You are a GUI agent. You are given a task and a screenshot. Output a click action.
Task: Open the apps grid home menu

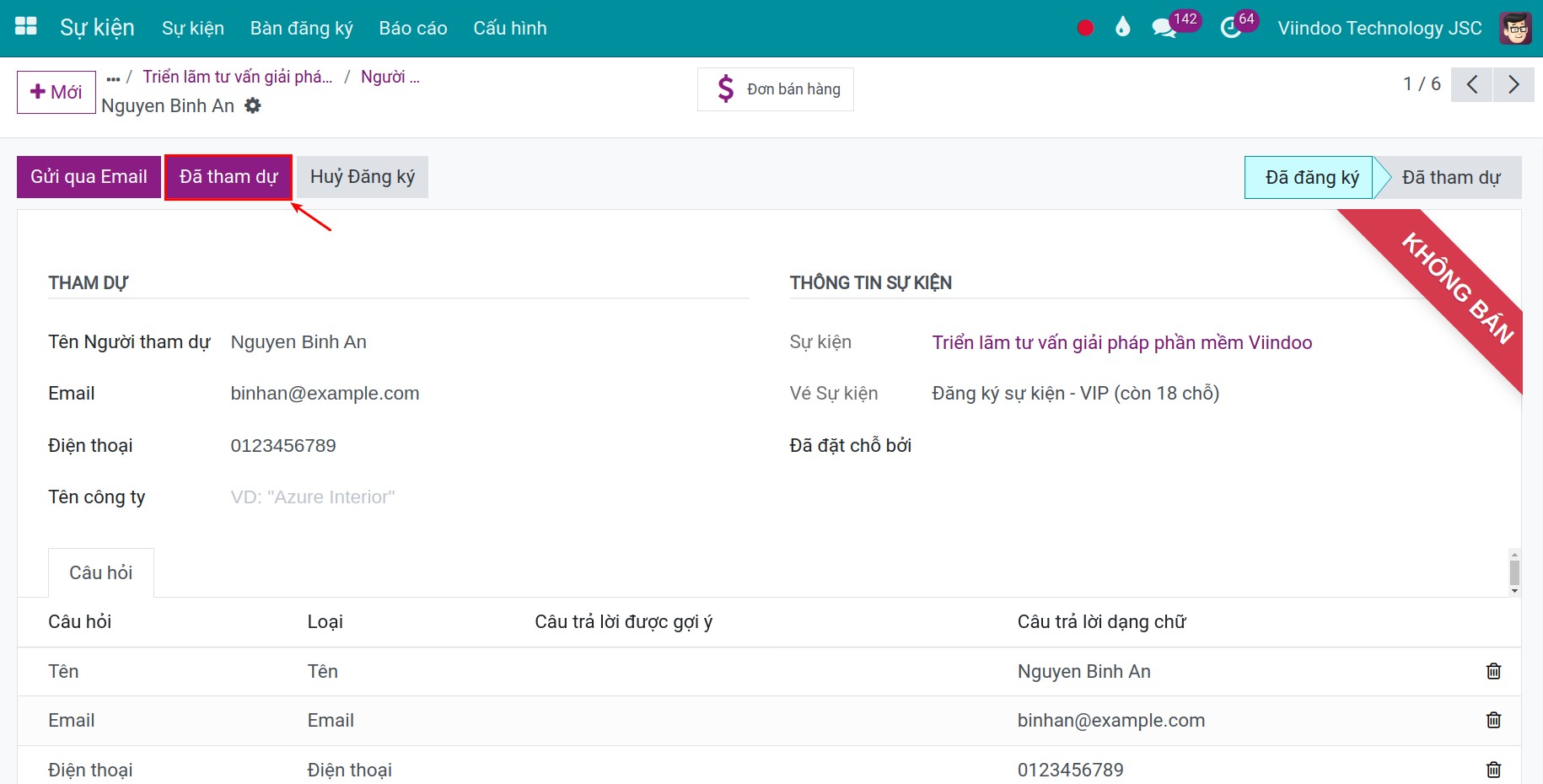coord(26,27)
